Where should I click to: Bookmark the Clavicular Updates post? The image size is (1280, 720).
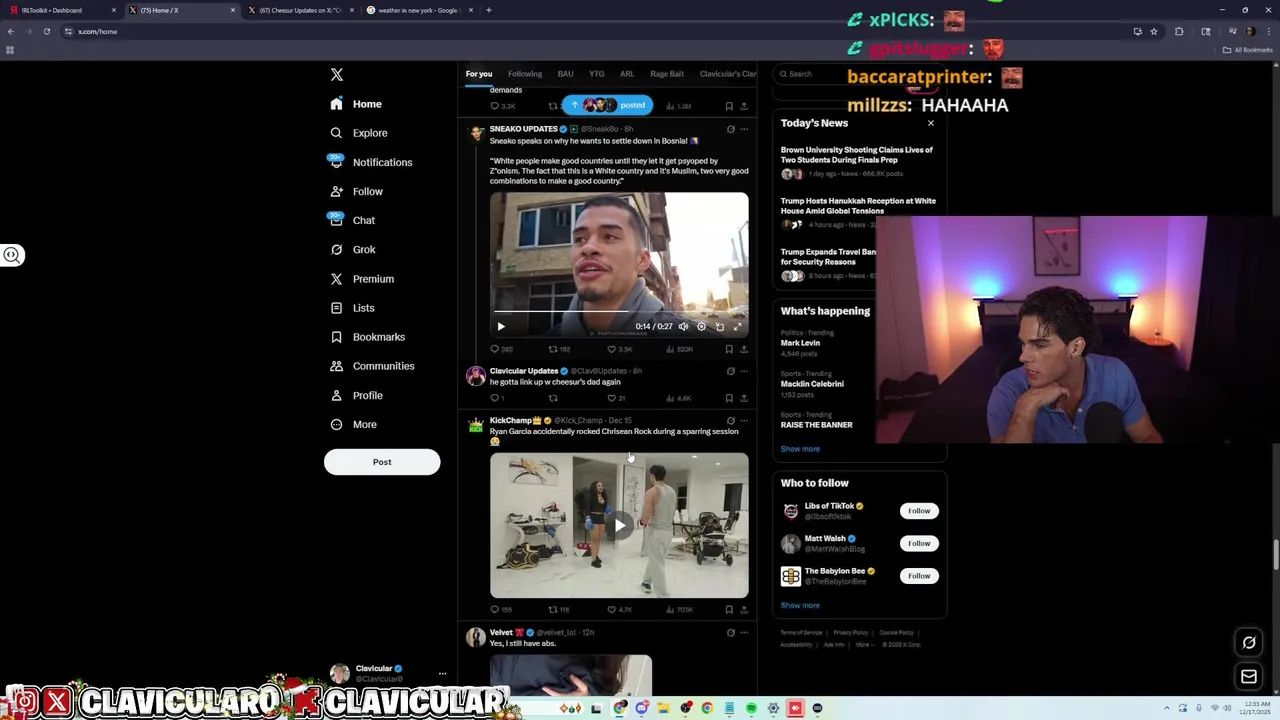pos(729,398)
